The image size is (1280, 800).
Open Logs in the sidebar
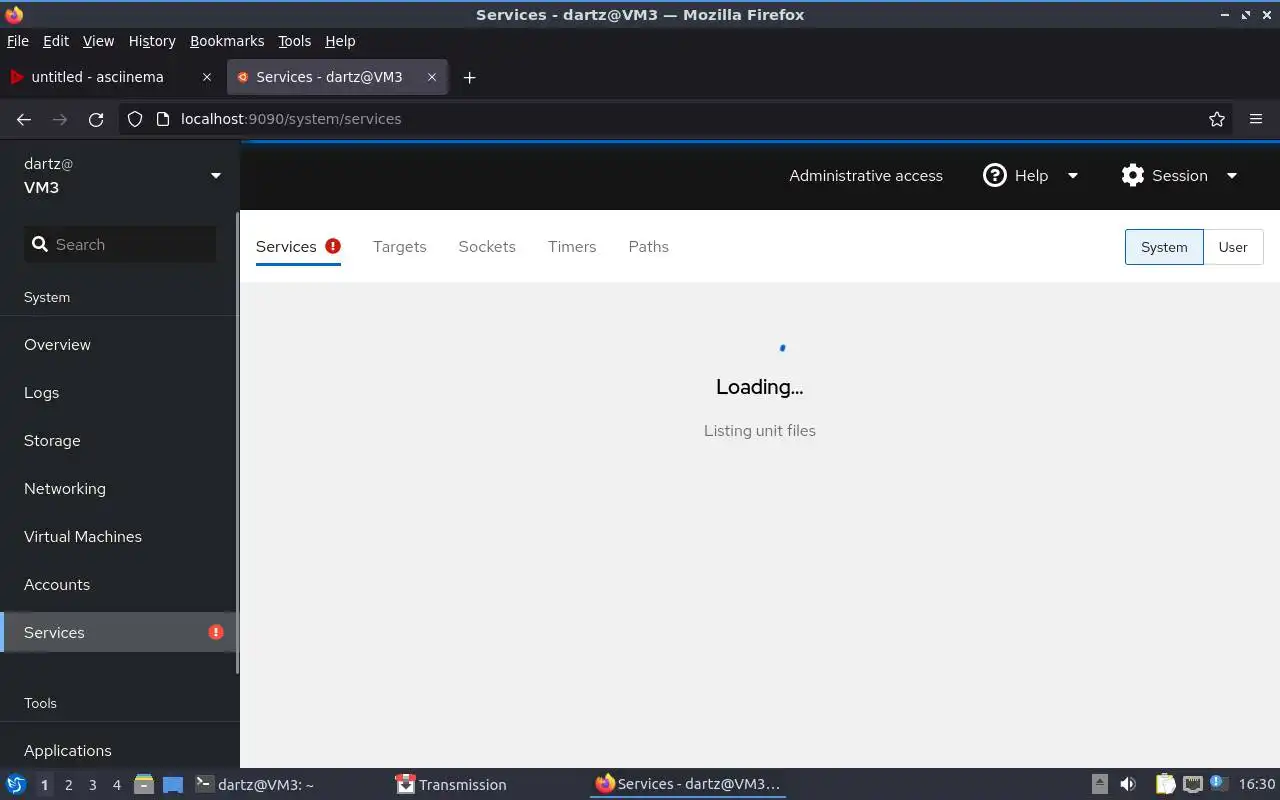tap(120, 393)
